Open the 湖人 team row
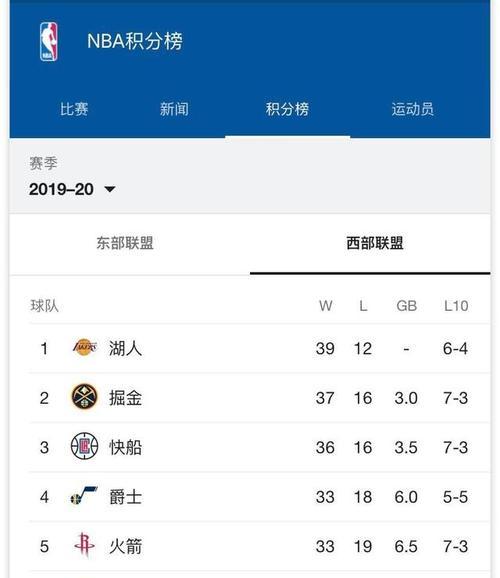Image resolution: width=500 pixels, height=578 pixels. click(x=260, y=348)
